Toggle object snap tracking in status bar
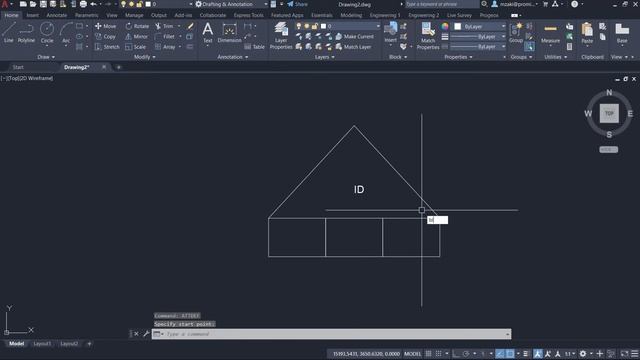The image size is (640, 360). pyautogui.click(x=500, y=353)
